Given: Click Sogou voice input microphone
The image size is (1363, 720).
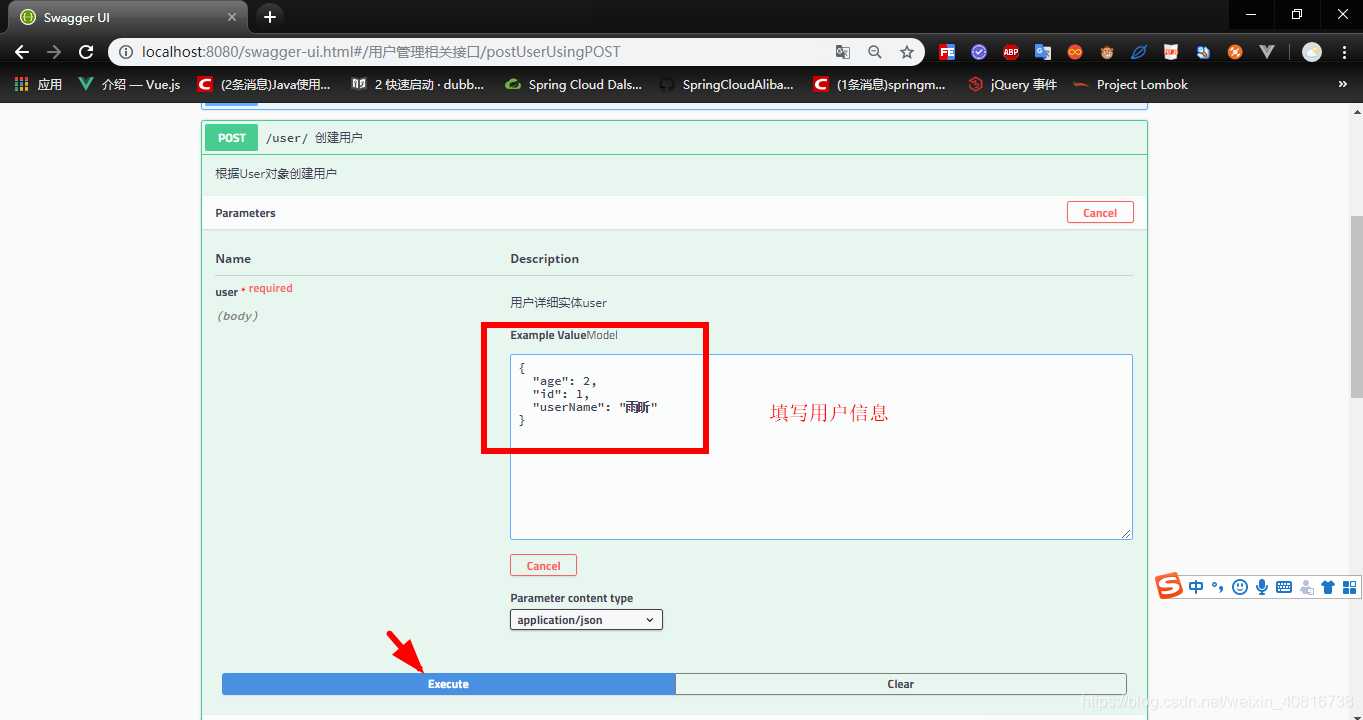Looking at the screenshot, I should [1262, 588].
